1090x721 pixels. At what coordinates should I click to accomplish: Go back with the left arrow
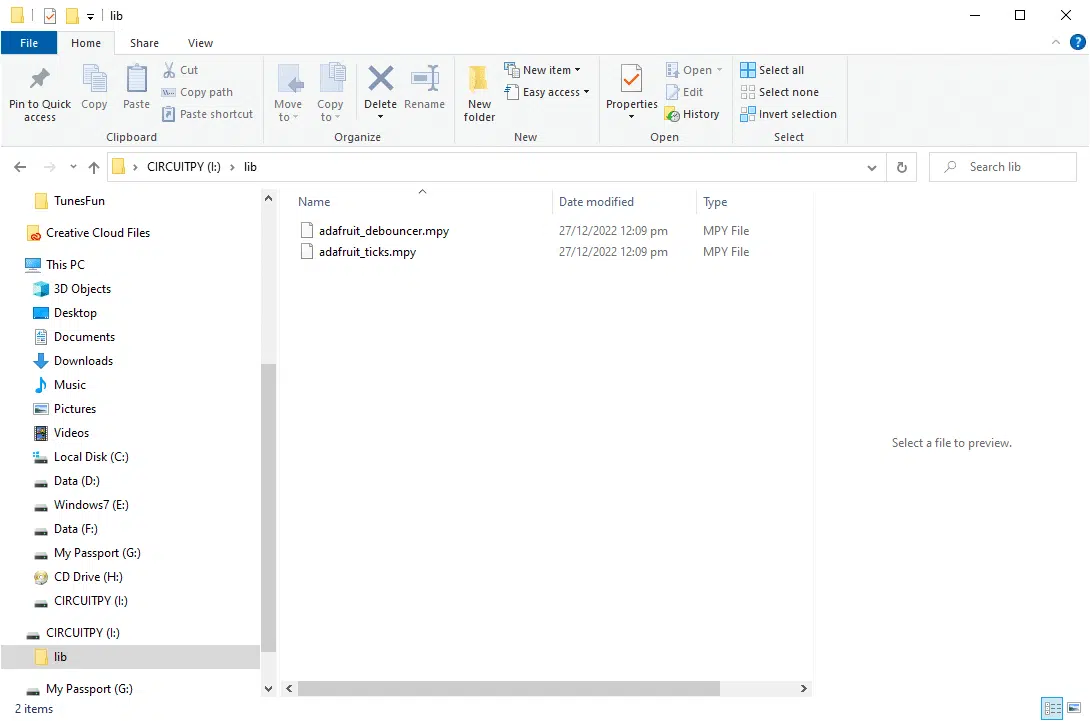point(20,167)
